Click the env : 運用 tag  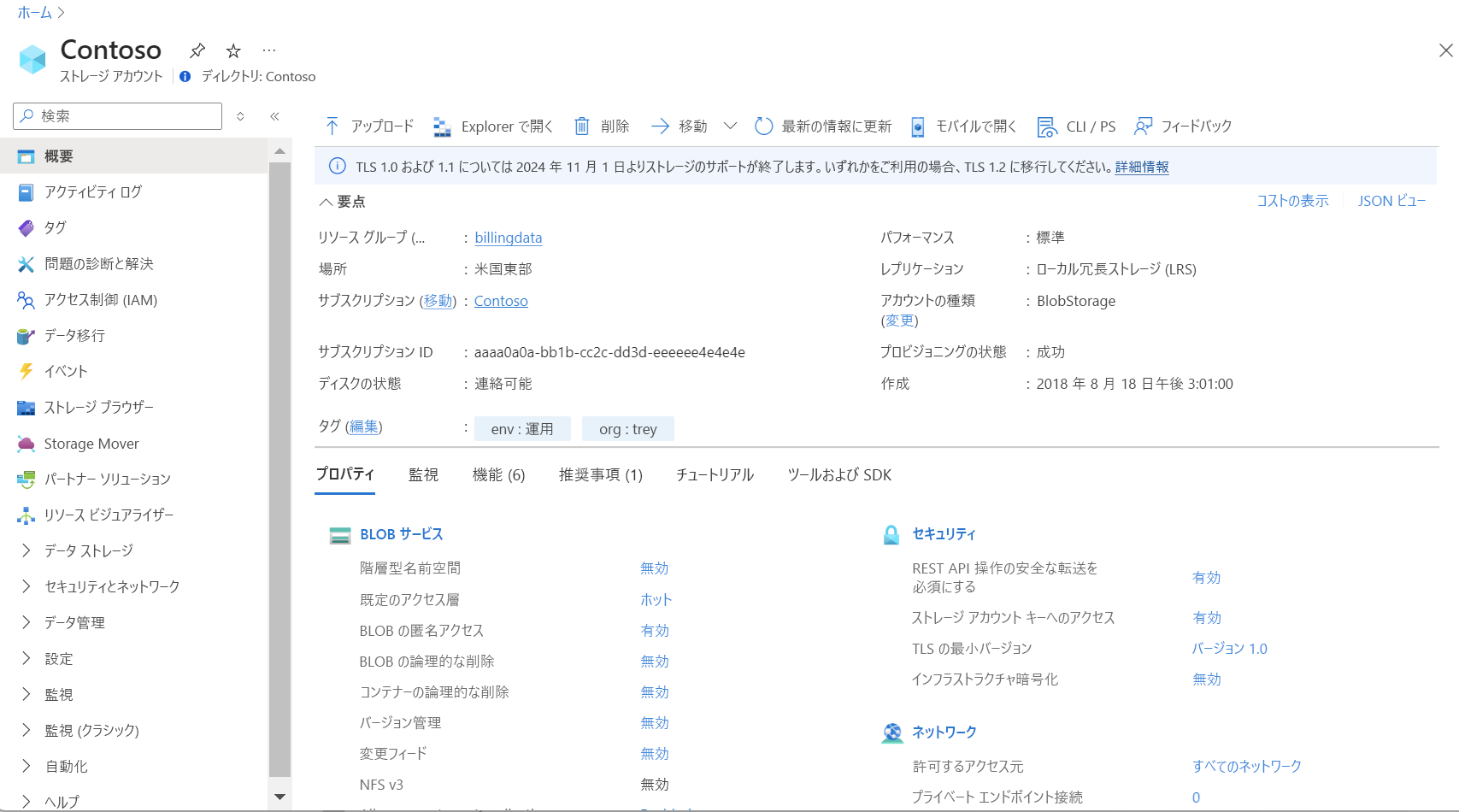(522, 429)
